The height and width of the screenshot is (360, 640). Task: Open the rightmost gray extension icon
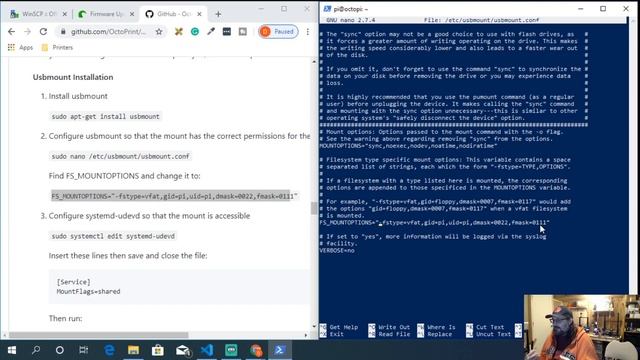pos(242,31)
